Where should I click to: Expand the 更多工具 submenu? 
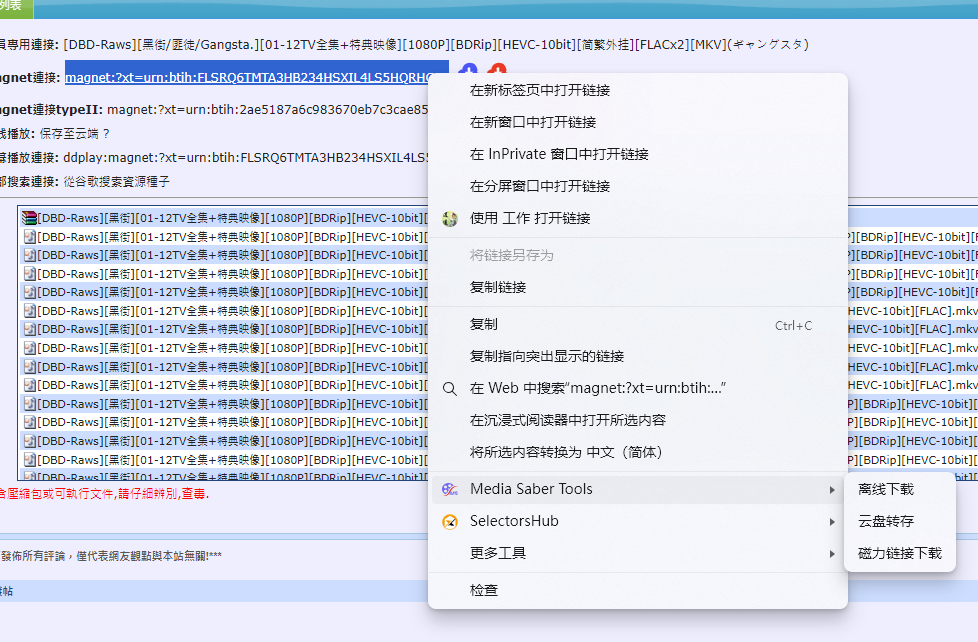[833, 554]
